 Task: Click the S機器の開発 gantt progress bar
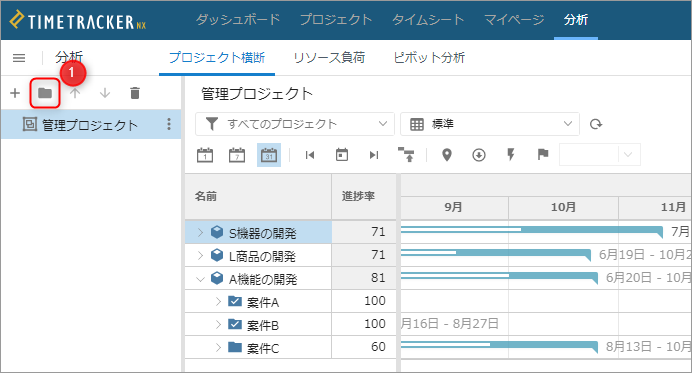[x=532, y=231]
